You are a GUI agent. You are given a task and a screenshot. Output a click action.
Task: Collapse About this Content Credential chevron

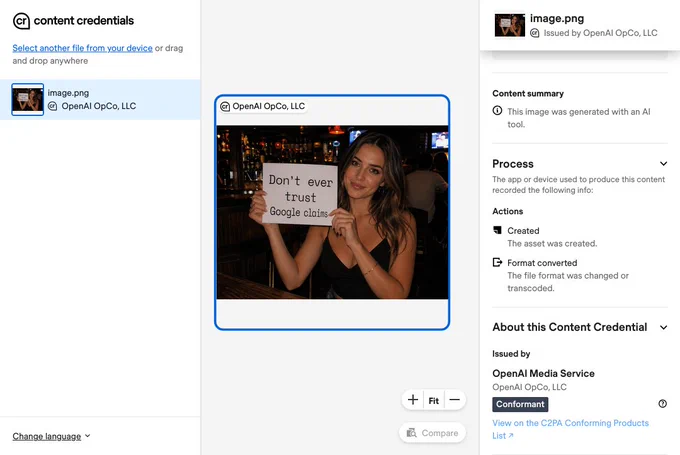[x=663, y=327]
